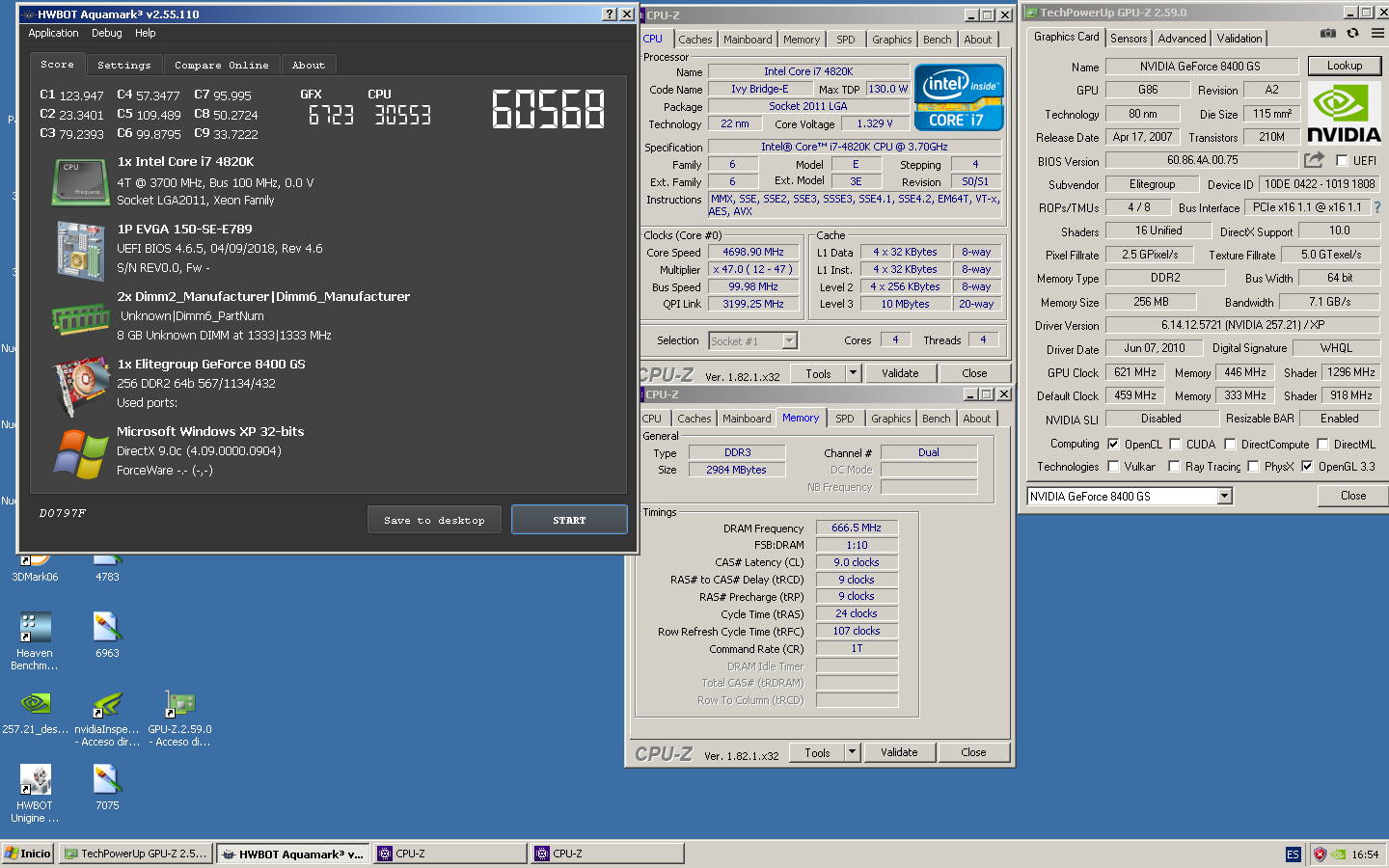Select the nvidiaInspector shortcut icon
This screenshot has height=868, width=1389.
pyautogui.click(x=107, y=719)
